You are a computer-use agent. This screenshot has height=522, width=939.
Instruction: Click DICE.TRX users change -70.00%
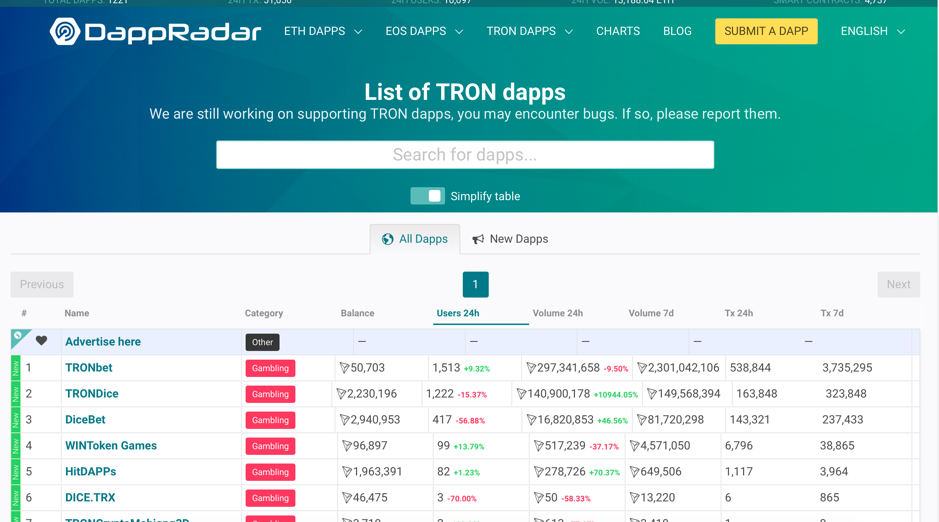(x=462, y=499)
